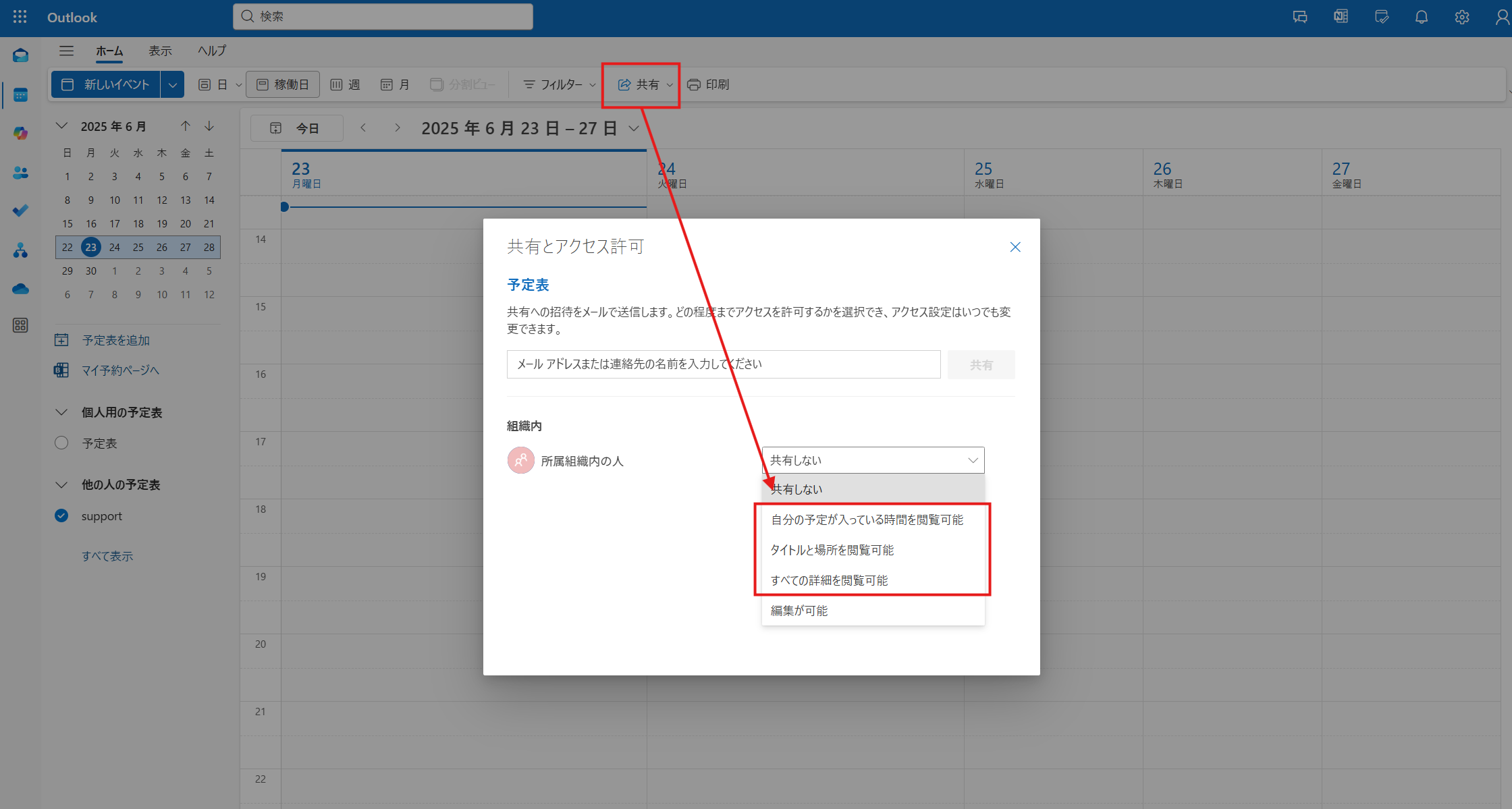Click the すべて表示 link
The height and width of the screenshot is (809, 1512).
click(107, 556)
